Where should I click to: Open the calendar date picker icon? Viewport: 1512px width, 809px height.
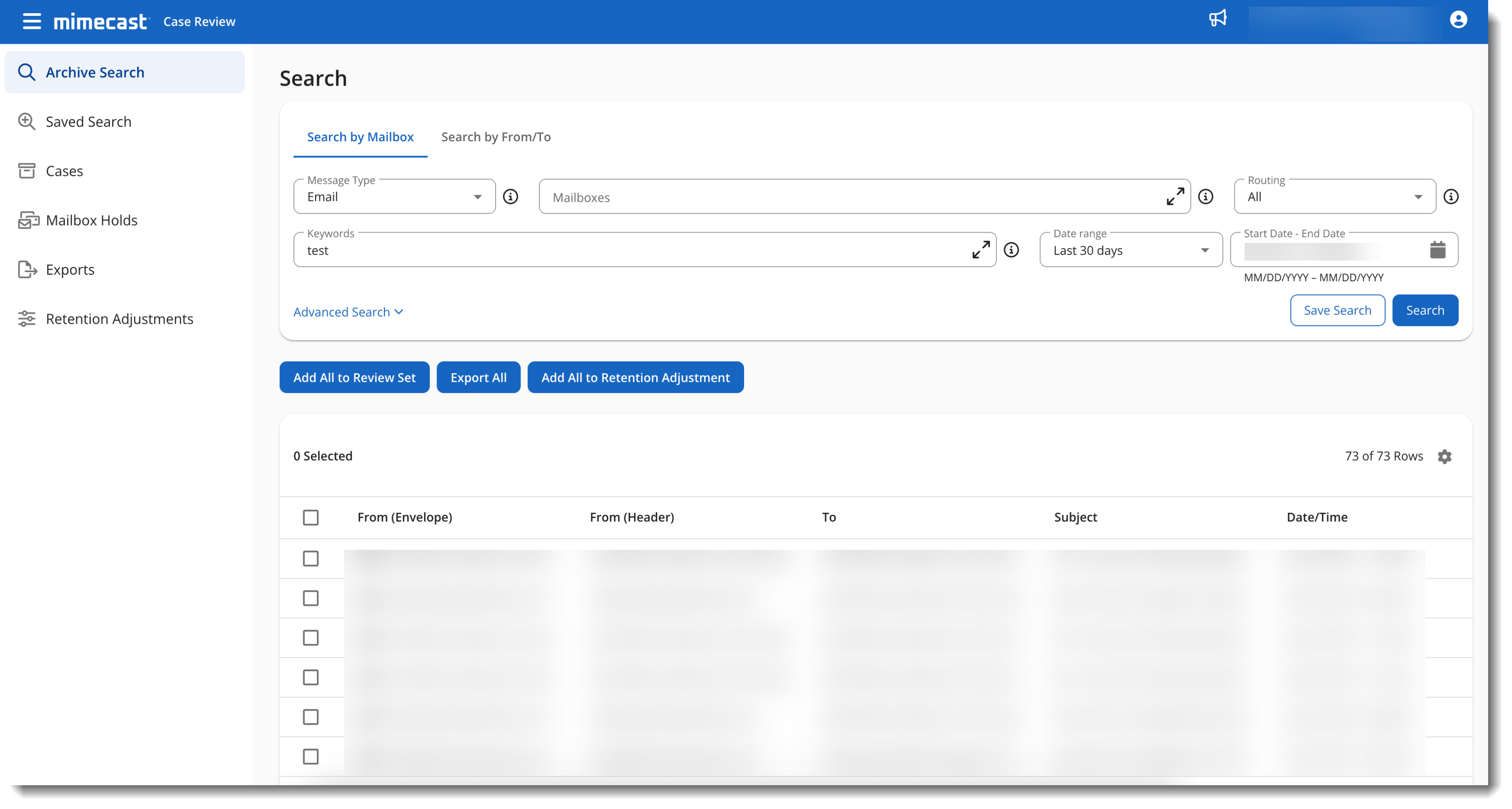(1438, 250)
